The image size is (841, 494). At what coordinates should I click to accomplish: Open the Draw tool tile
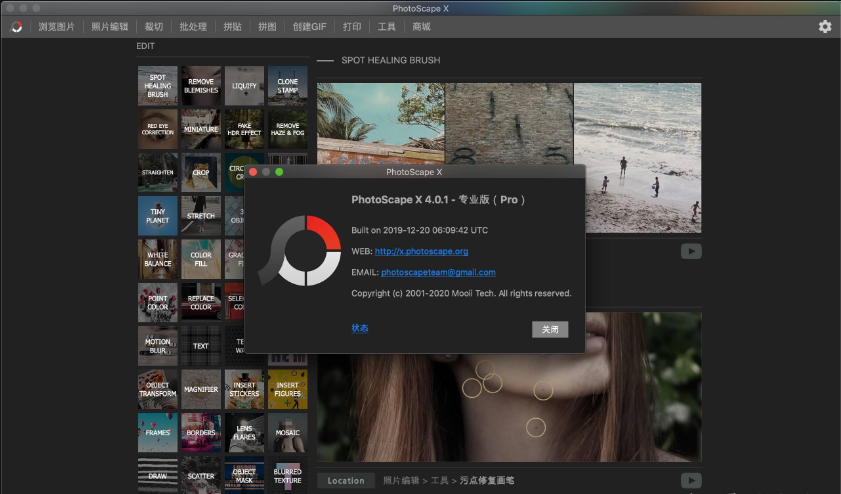coord(158,475)
